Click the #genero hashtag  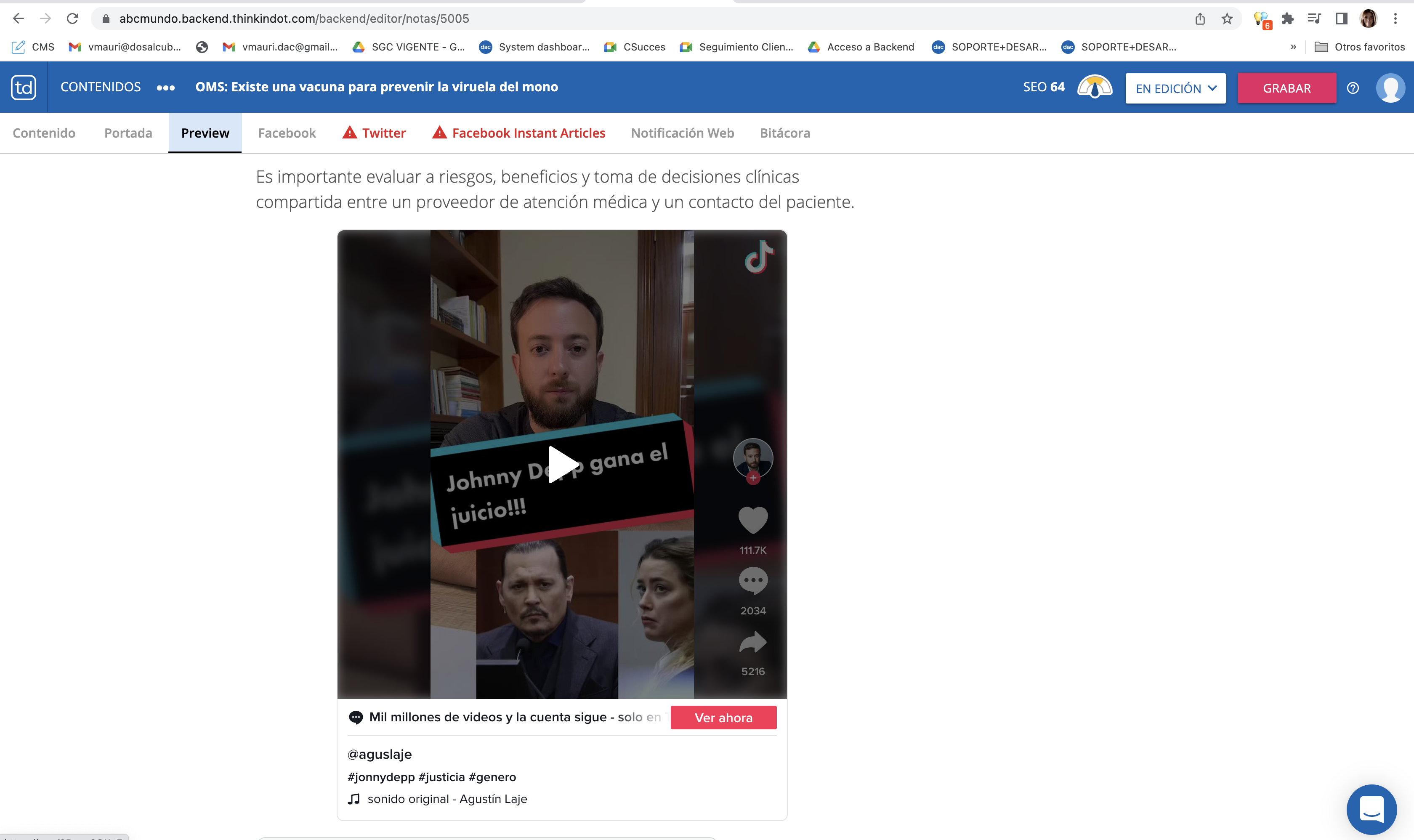492,777
